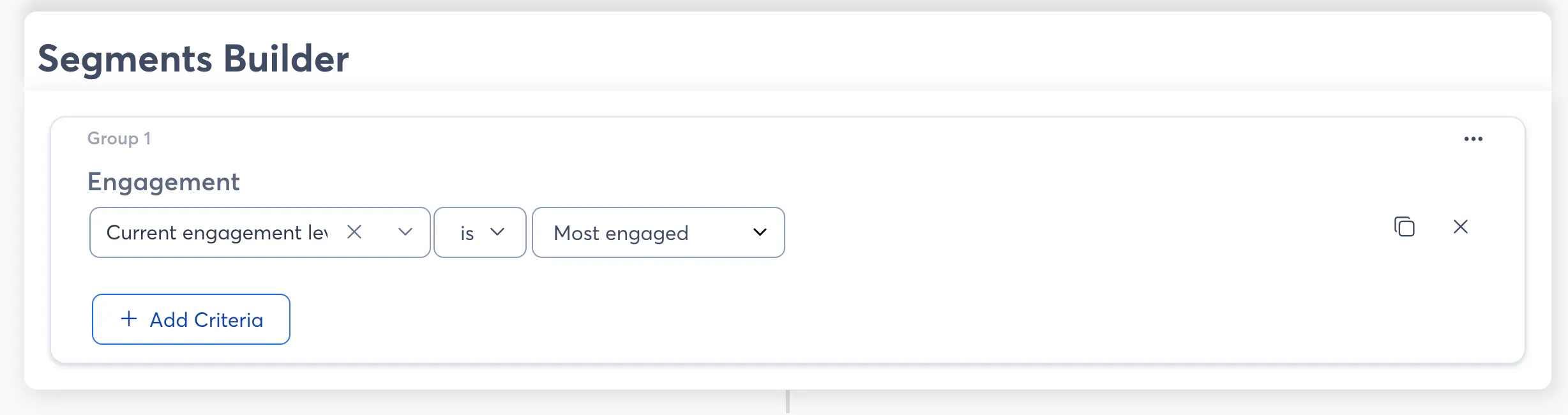This screenshot has width=1568, height=415.
Task: Click the Current engagement level text field
Action: click(217, 232)
